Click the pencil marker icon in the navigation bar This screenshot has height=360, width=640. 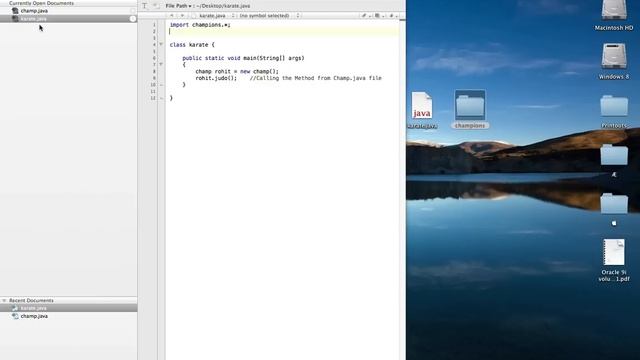pyautogui.click(x=364, y=16)
